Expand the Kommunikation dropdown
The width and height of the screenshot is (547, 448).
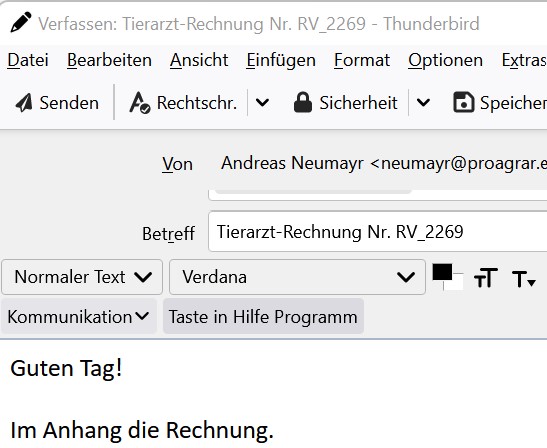(78, 316)
